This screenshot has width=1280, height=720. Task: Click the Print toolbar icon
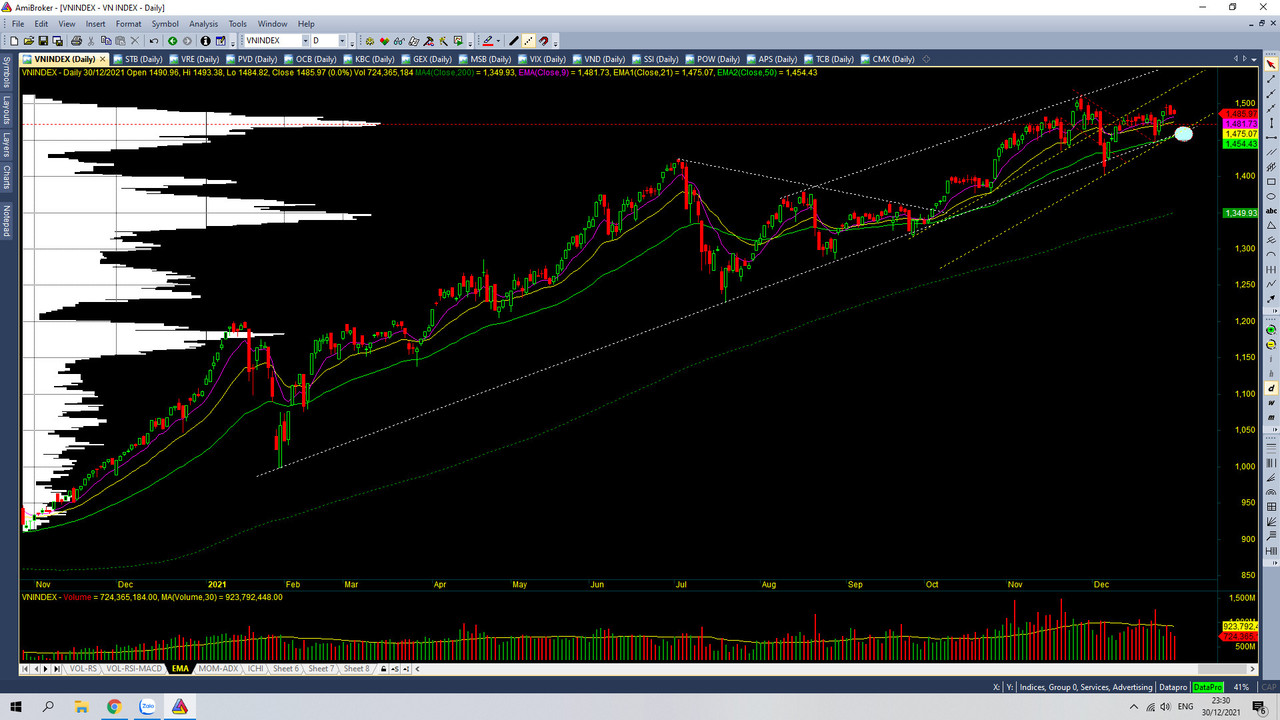(x=76, y=41)
